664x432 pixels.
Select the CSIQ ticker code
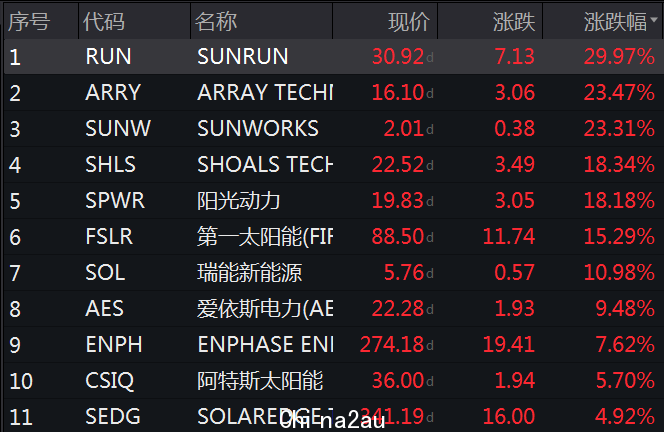[110, 380]
